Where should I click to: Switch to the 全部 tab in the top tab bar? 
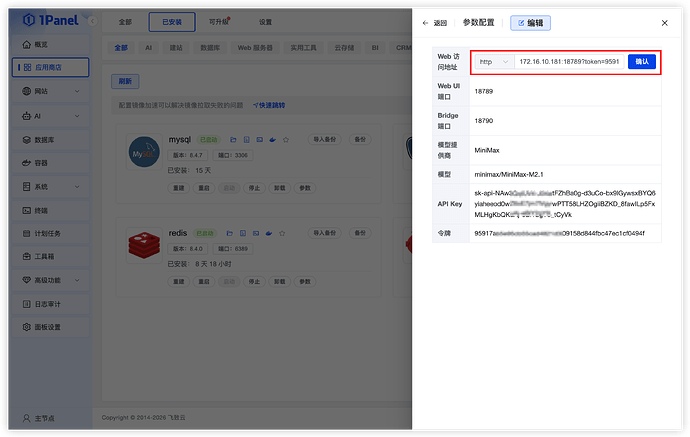pyautogui.click(x=124, y=21)
